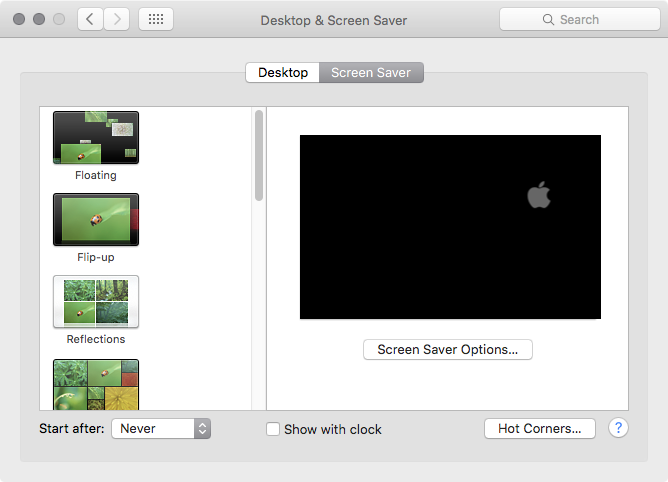668x482 pixels.
Task: Enable Show with clock checkbox
Action: tap(273, 429)
